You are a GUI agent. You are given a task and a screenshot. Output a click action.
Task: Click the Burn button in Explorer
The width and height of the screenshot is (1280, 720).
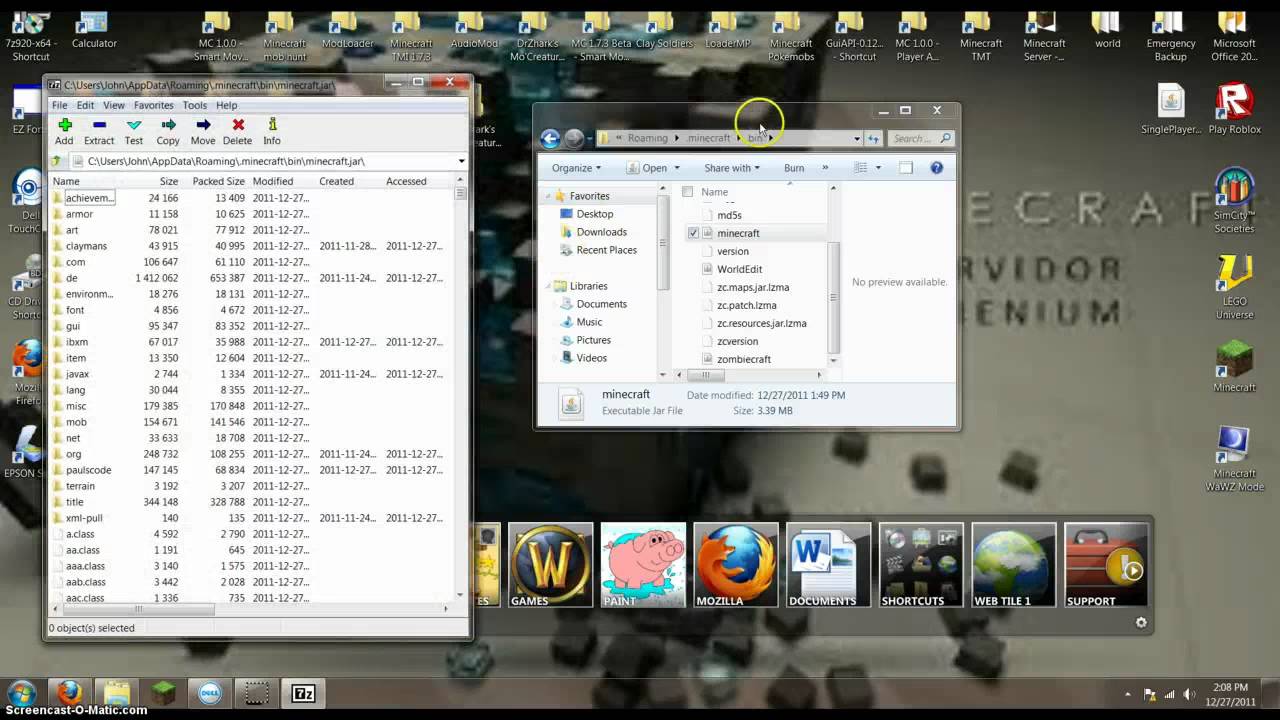click(x=794, y=168)
